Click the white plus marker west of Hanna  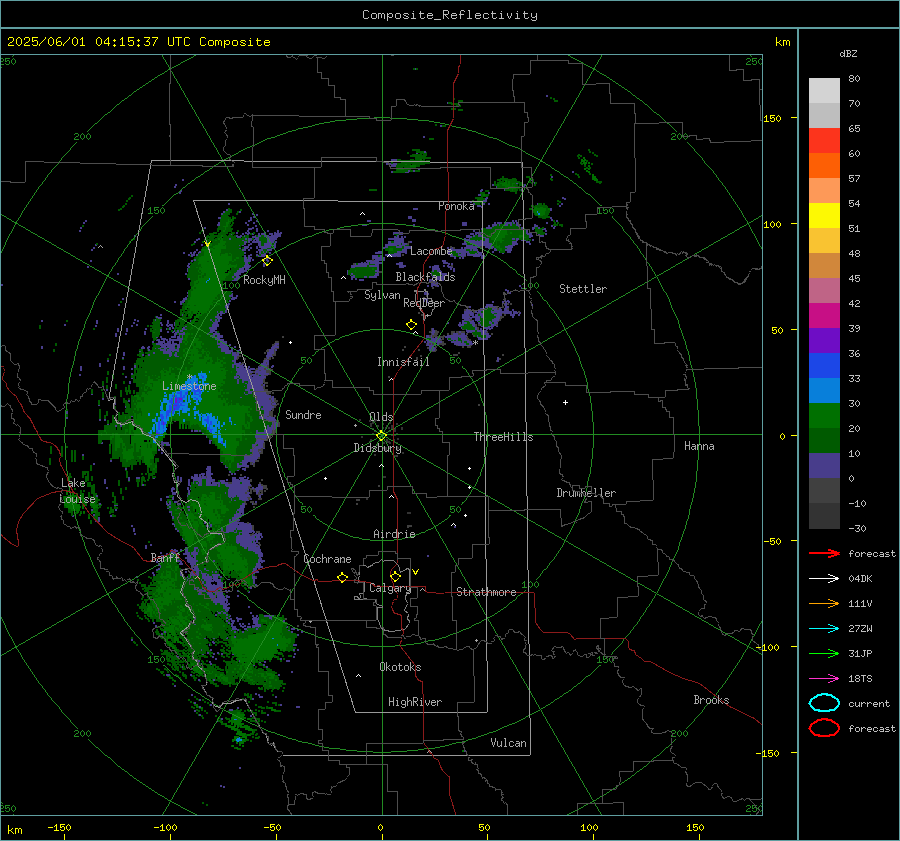(x=565, y=402)
